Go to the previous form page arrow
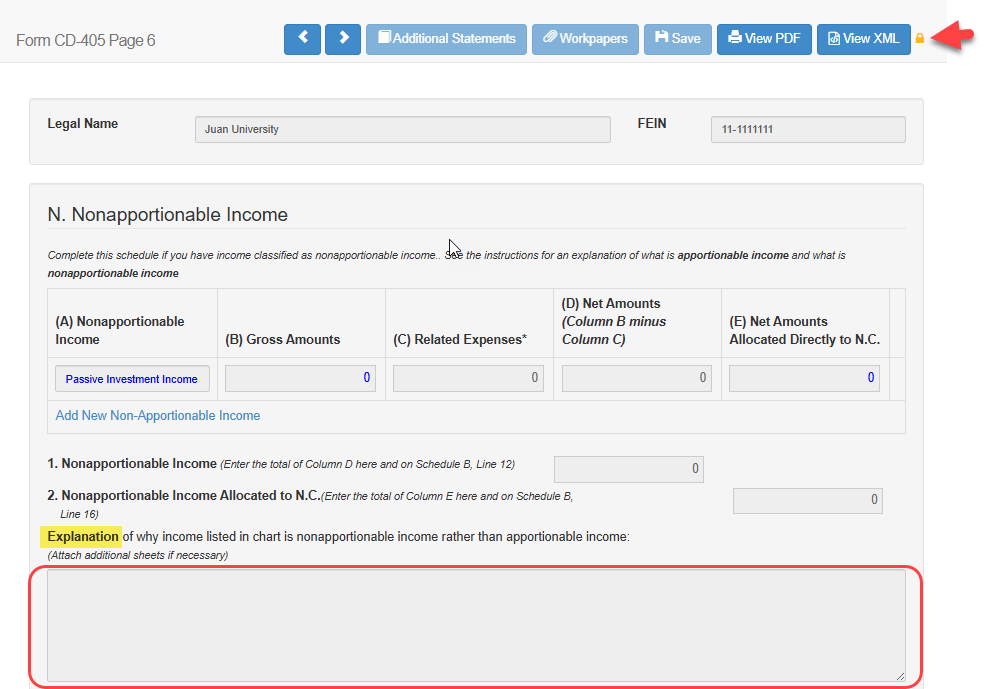The width and height of the screenshot is (985, 689). click(302, 39)
